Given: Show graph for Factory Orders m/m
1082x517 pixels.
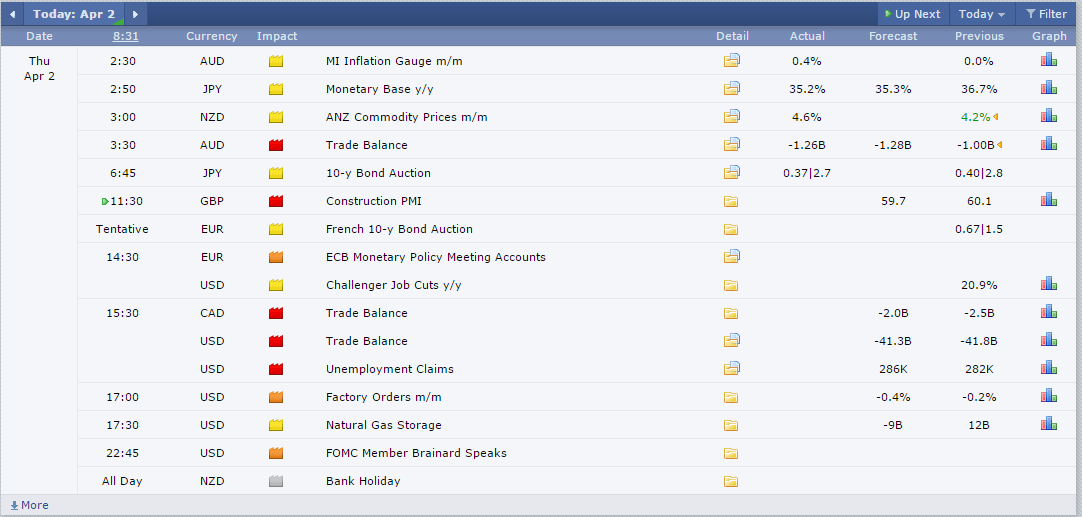Looking at the screenshot, I should [1049, 396].
